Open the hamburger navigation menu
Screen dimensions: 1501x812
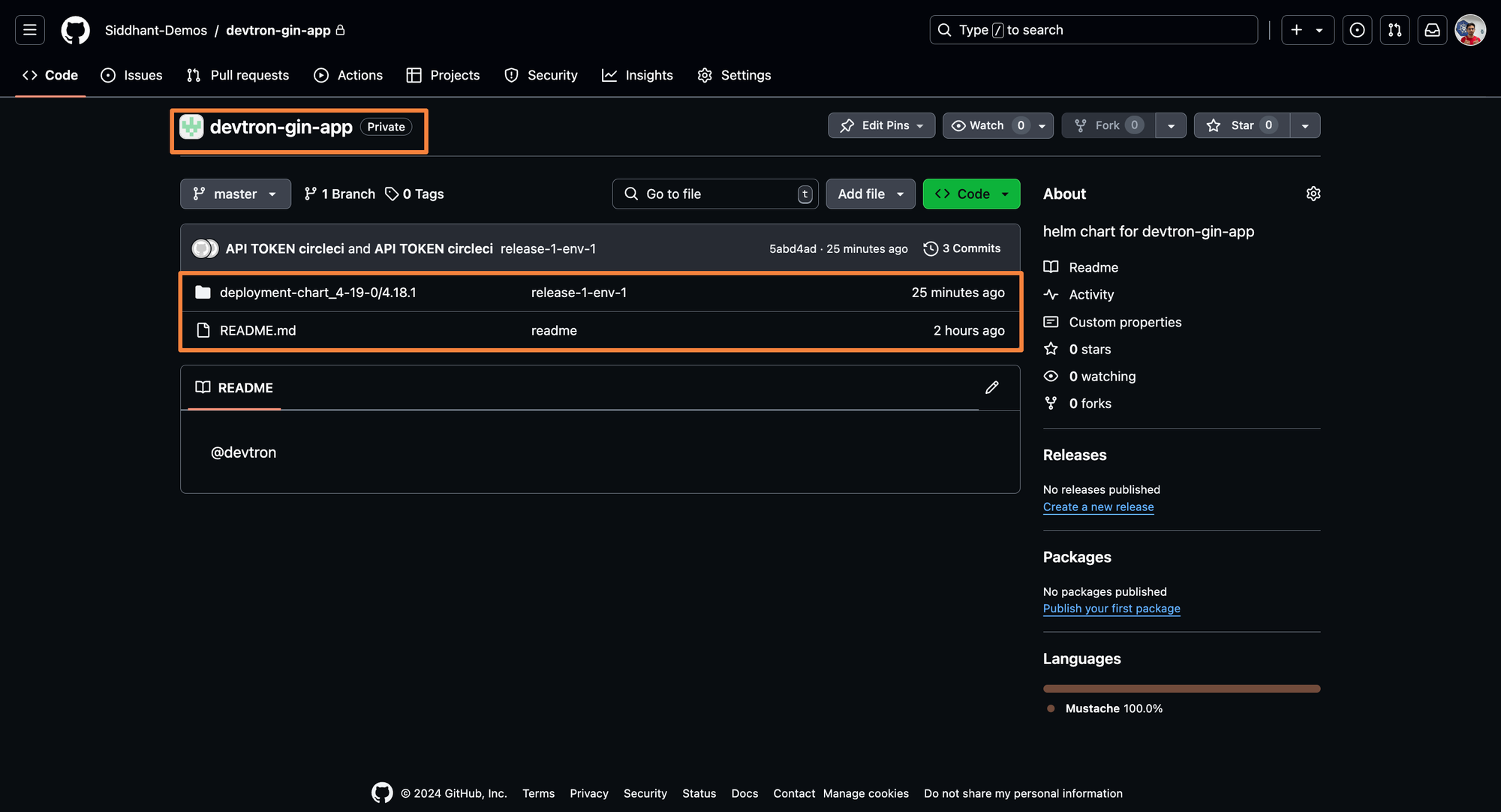(30, 30)
